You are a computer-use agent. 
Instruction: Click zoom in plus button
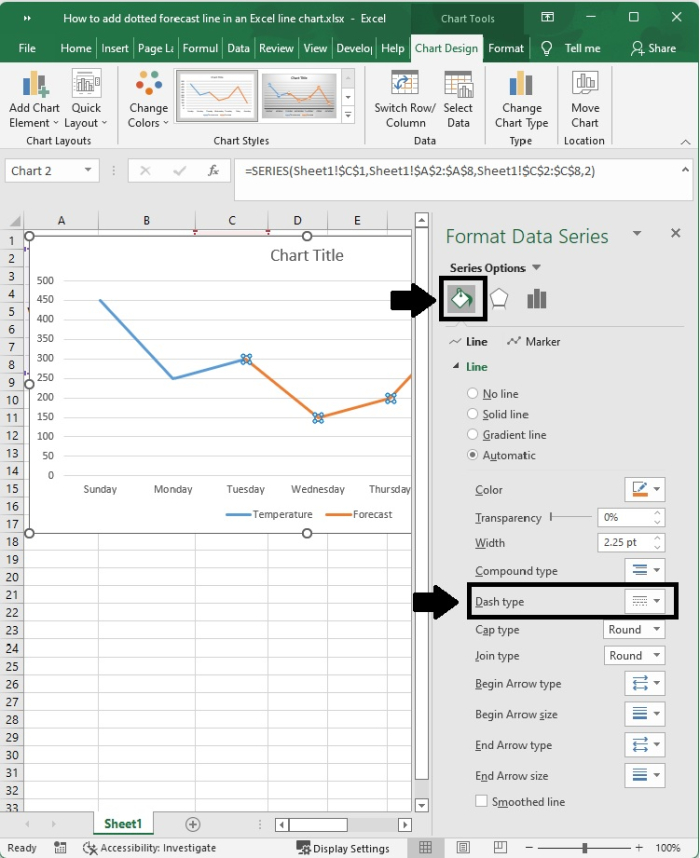point(639,848)
